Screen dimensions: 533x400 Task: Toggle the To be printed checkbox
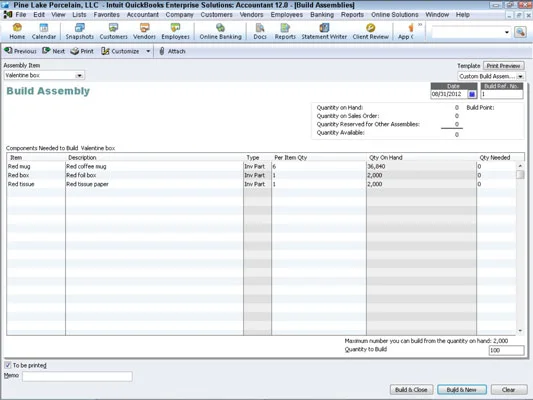(7, 365)
